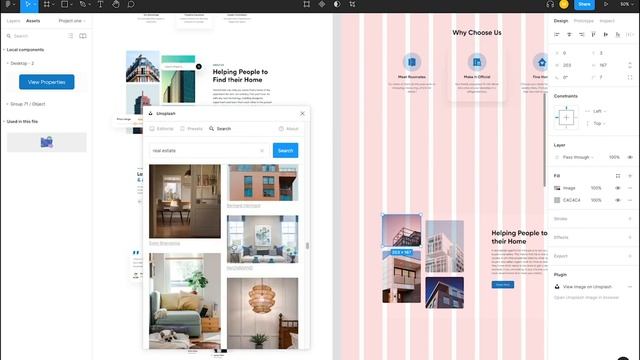640x360 pixels.
Task: Start audio conversation via headphones icon
Action: pyautogui.click(x=550, y=4)
